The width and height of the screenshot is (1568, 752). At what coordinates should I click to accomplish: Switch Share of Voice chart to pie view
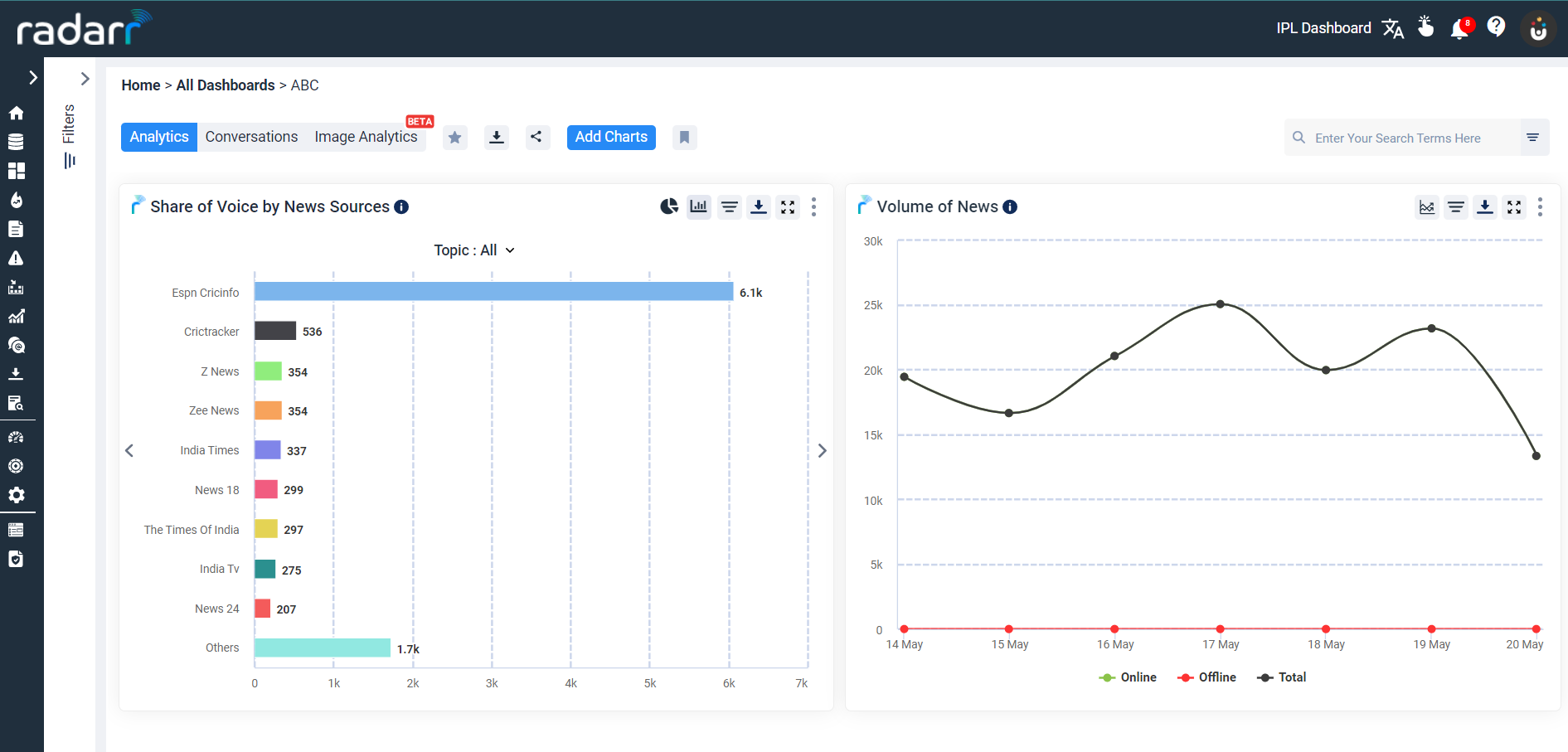tap(669, 206)
